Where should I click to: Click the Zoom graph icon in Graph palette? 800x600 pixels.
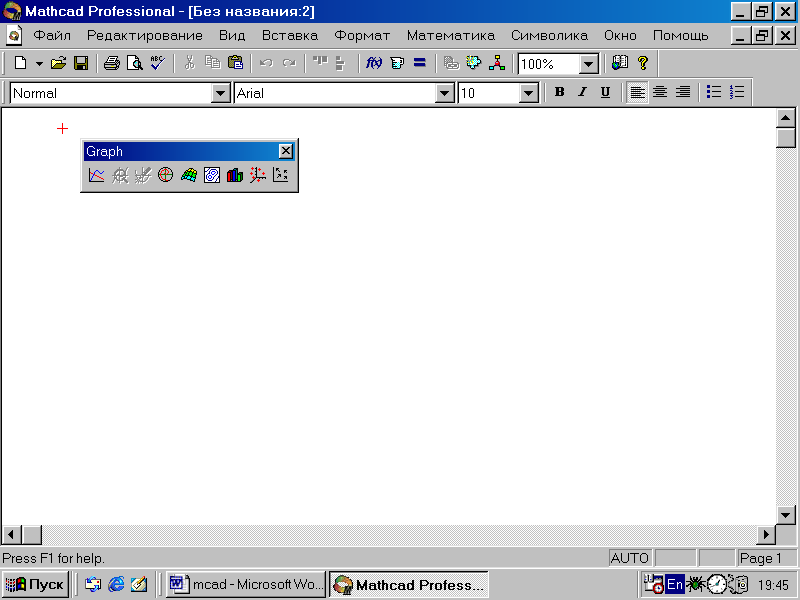(120, 176)
